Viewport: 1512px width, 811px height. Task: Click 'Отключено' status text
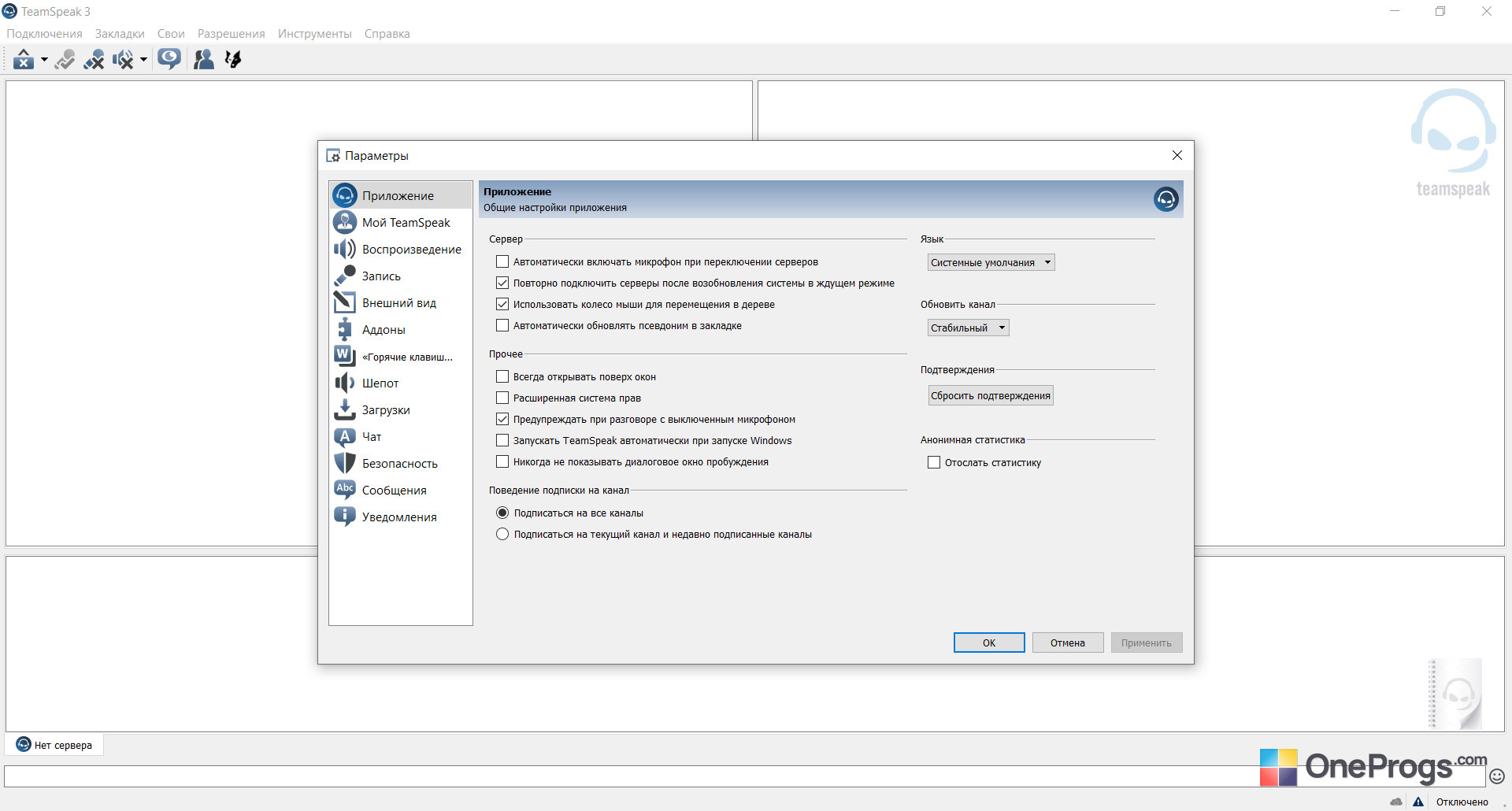pos(1462,802)
